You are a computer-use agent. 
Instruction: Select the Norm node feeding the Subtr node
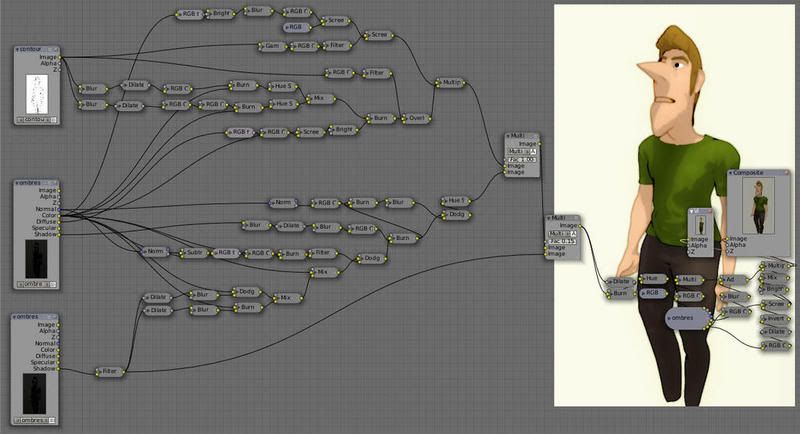coord(156,251)
